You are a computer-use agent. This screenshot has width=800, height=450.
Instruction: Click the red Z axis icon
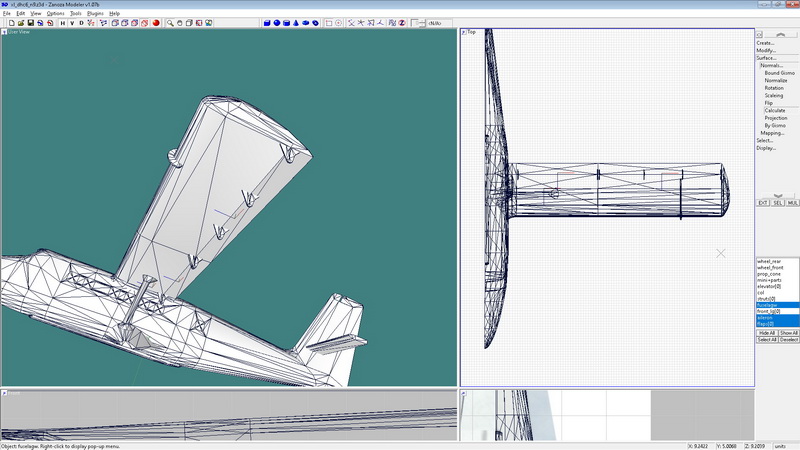point(400,22)
